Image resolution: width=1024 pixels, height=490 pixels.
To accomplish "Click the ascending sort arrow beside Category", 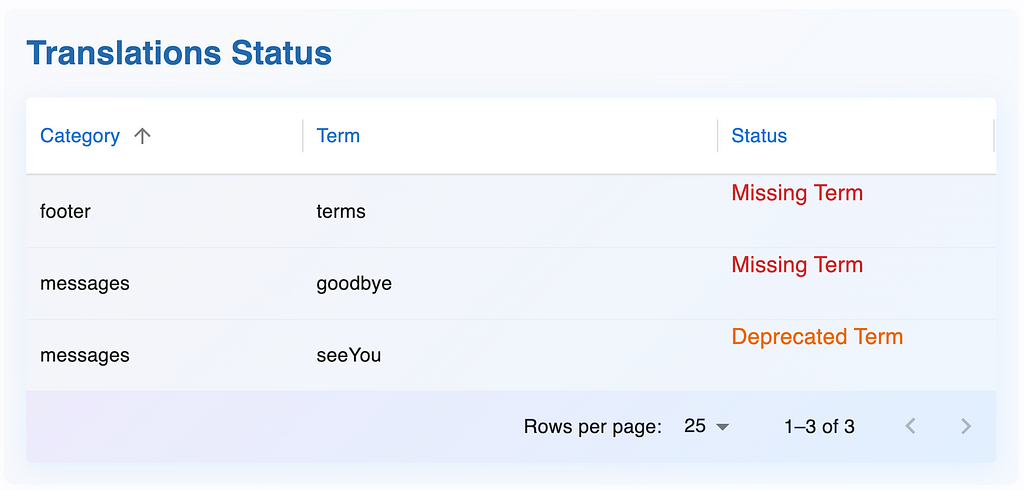I will point(142,136).
